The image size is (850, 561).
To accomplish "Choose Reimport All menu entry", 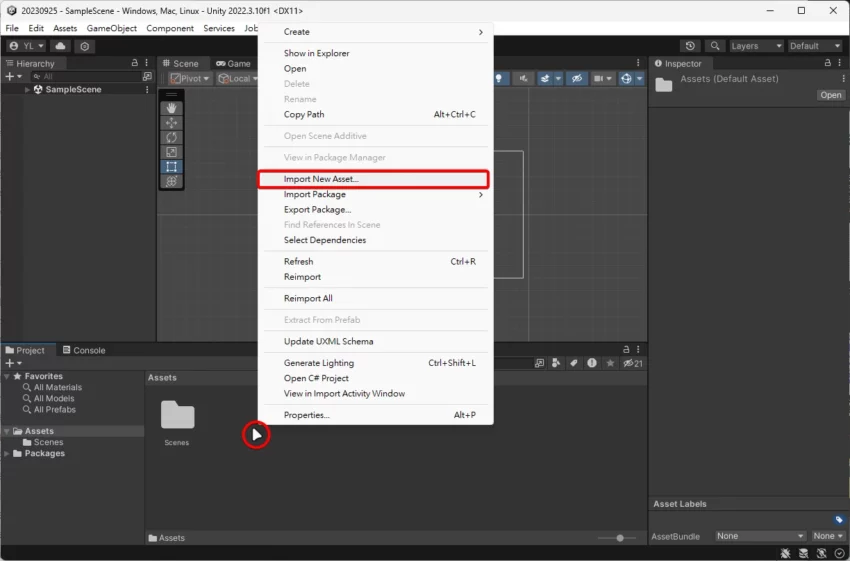I will point(375,299).
